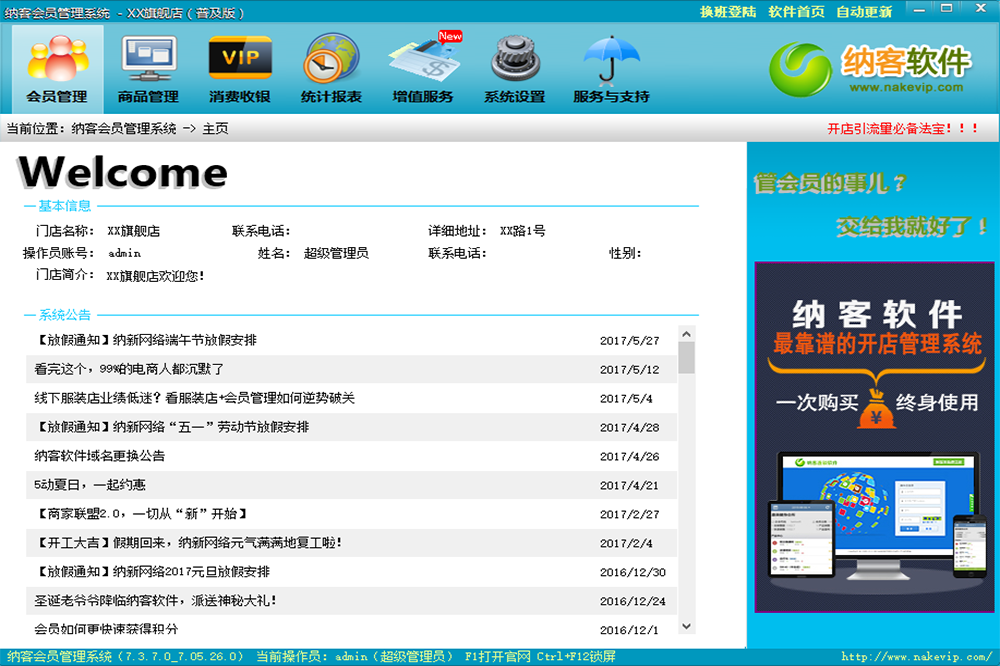Click operator account value admin
The image size is (1000, 666).
pyautogui.click(x=124, y=253)
